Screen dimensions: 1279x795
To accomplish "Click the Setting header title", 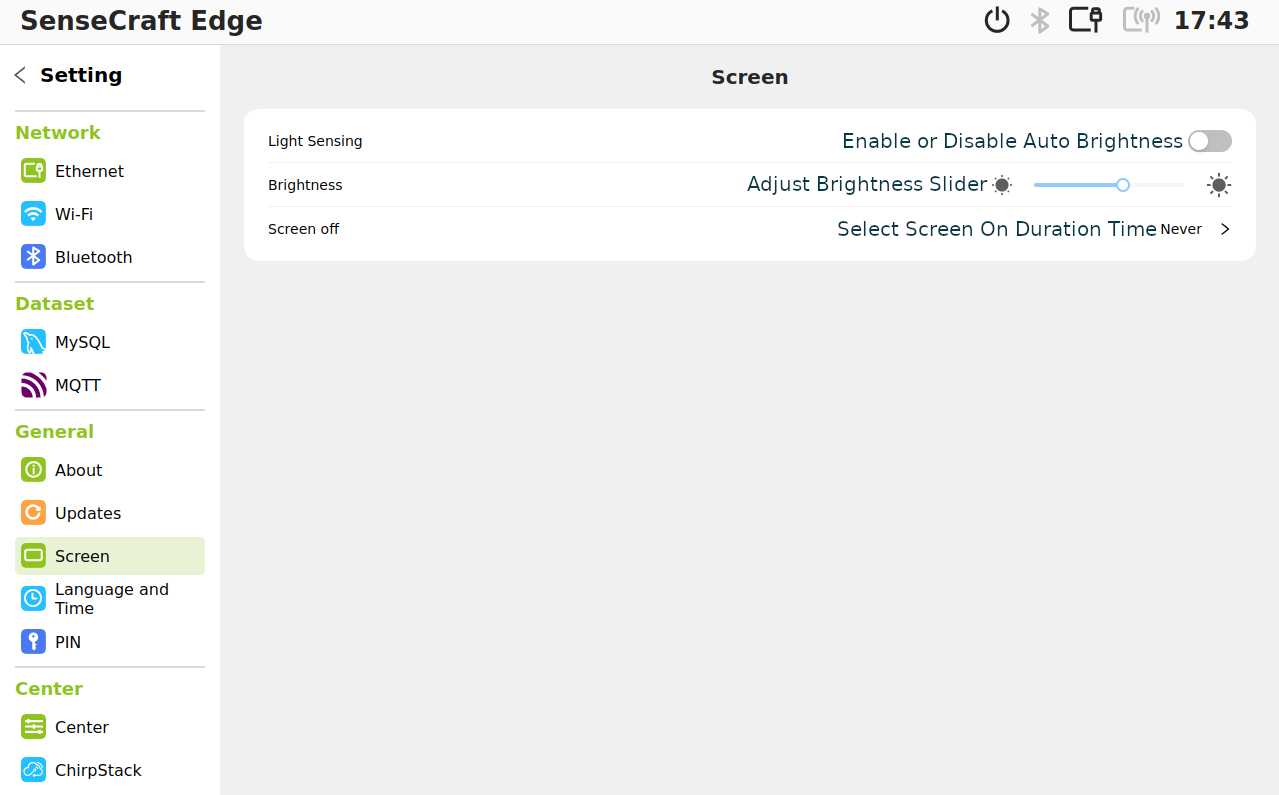I will pos(81,75).
